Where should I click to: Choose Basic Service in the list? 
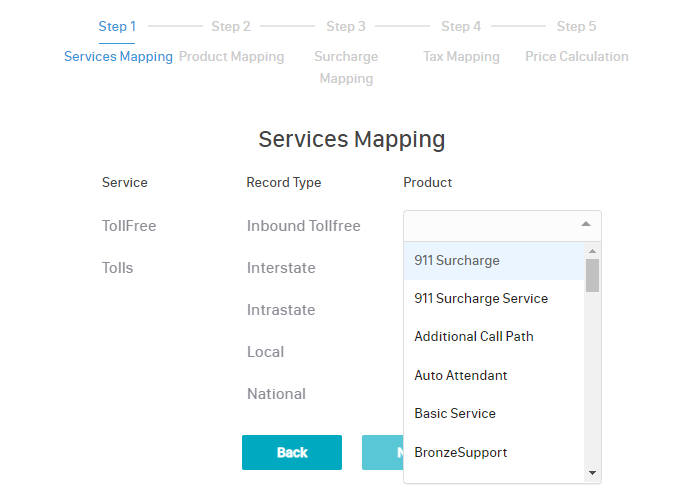point(455,414)
